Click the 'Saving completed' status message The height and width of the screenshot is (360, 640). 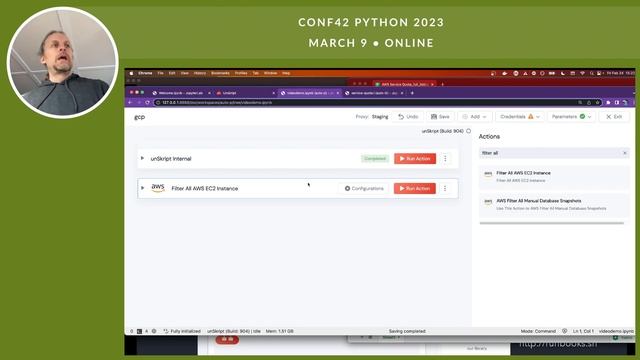click(407, 331)
